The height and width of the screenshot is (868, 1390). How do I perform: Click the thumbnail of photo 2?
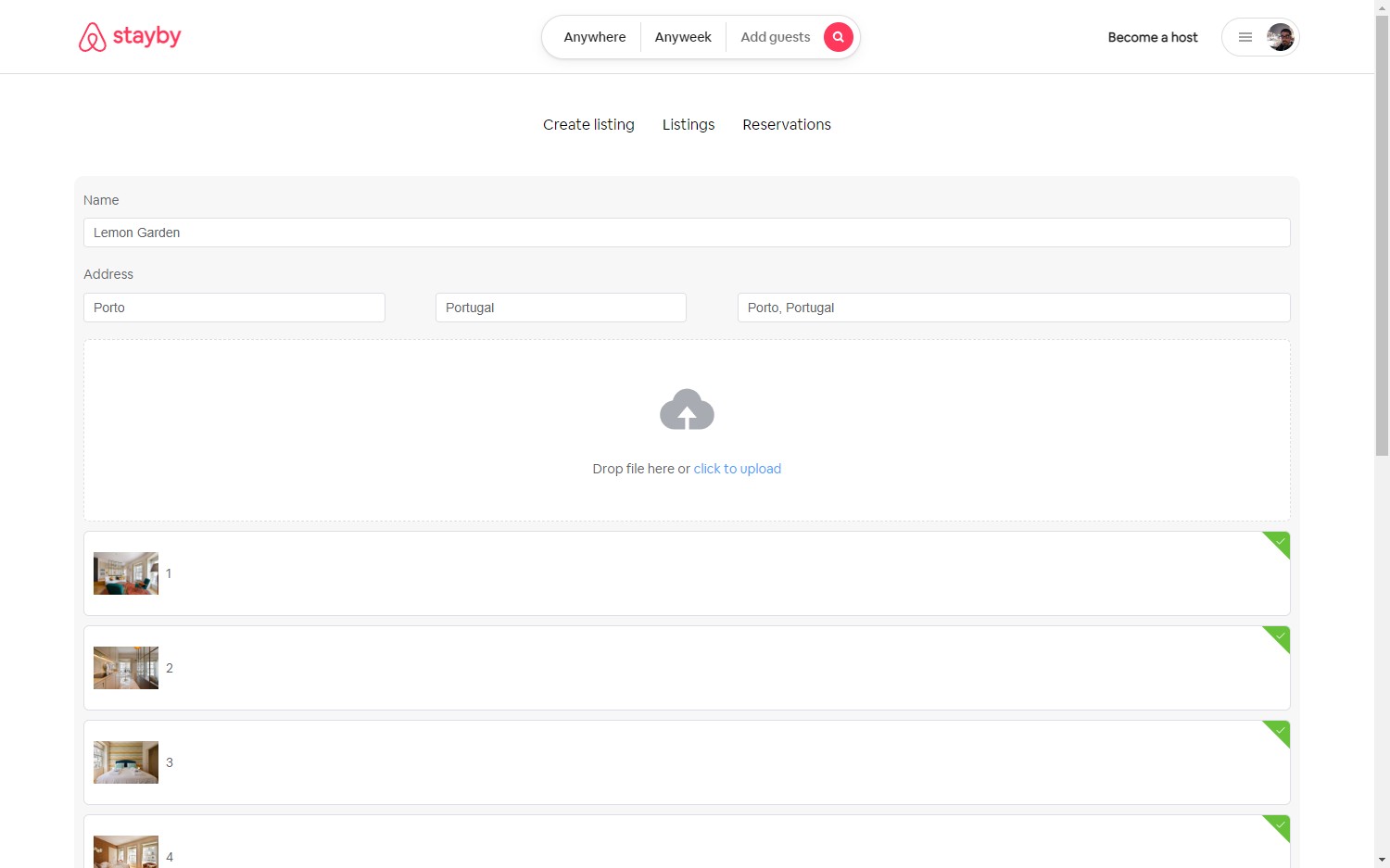tap(125, 667)
